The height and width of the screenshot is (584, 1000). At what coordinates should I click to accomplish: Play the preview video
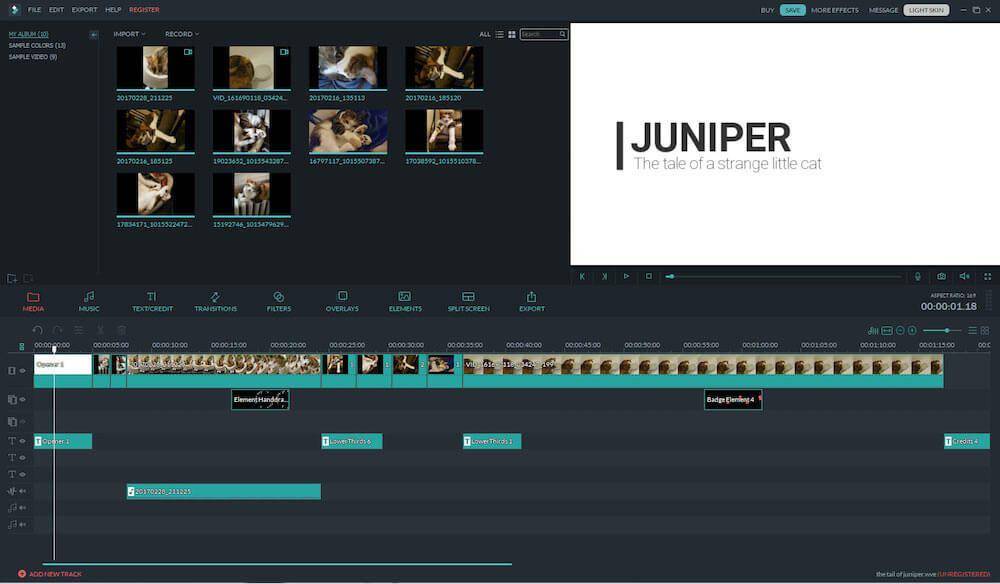626,277
